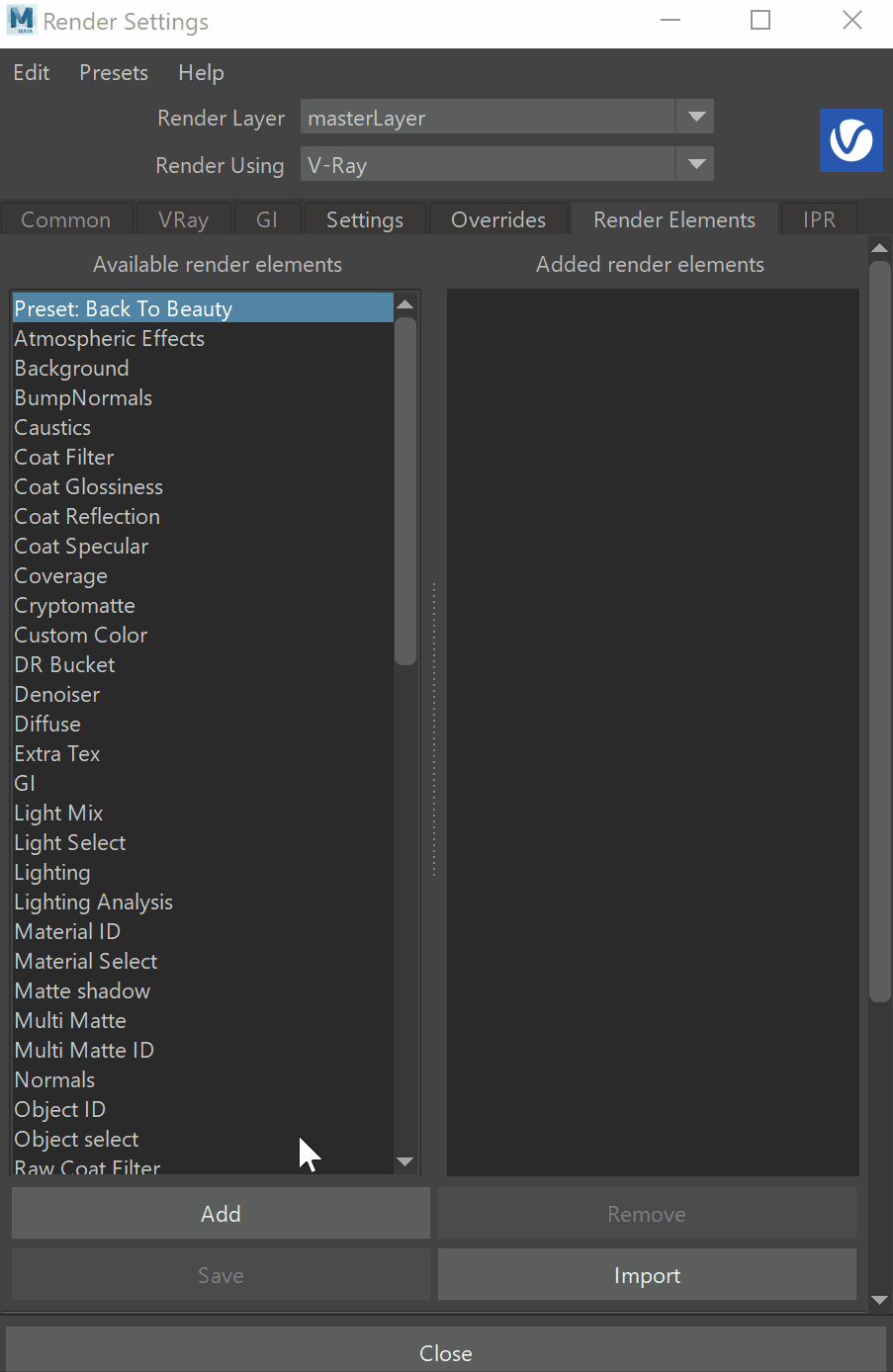893x1372 pixels.
Task: Select 'Light Mix' render element
Action: [203, 813]
